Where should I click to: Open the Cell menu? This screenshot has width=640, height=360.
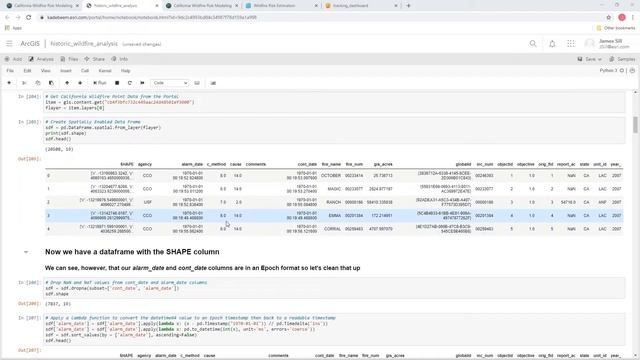(x=85, y=71)
